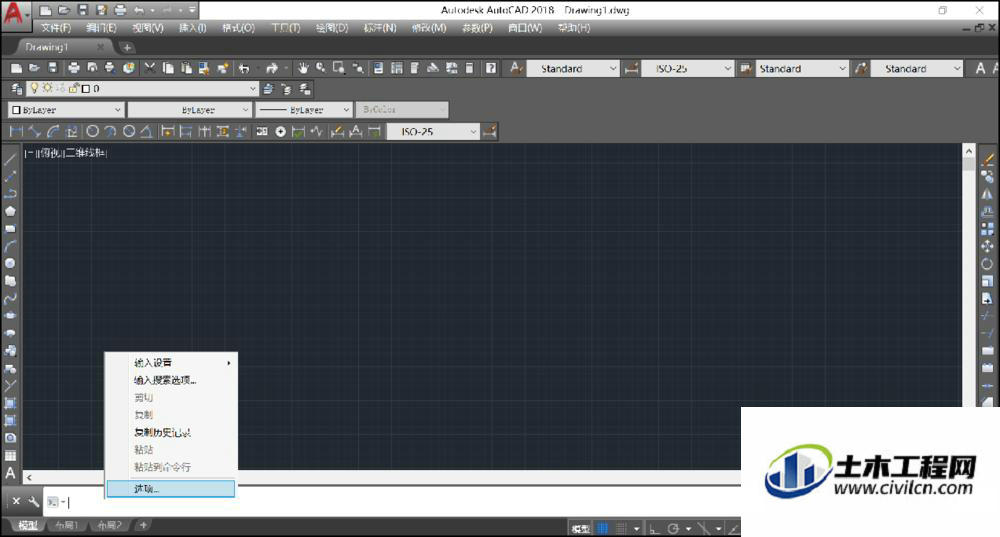Select the Move tool in Modify toolbar
1000x537 pixels.
pos(987,246)
